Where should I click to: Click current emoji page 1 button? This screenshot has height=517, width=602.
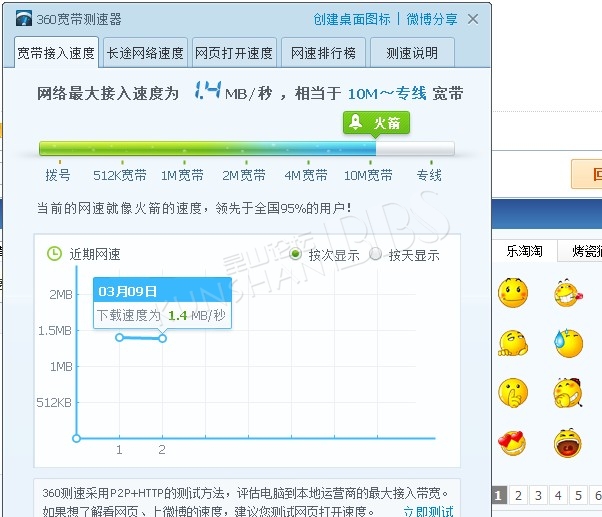pyautogui.click(x=498, y=495)
